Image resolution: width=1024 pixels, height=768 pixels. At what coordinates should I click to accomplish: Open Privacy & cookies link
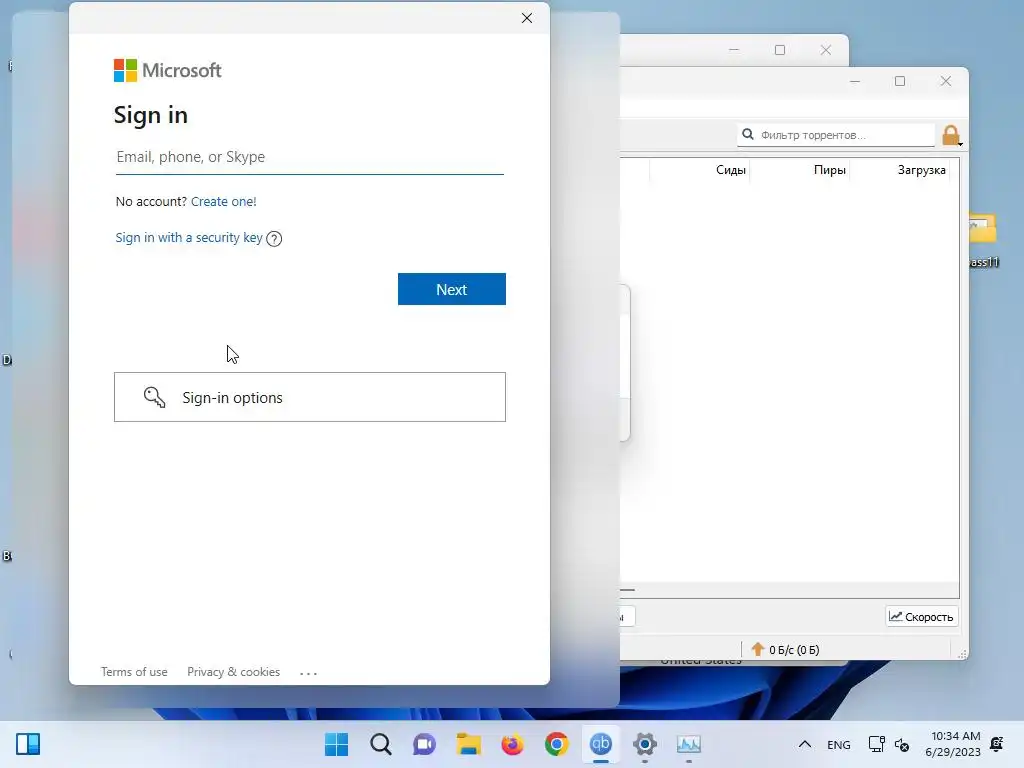(x=233, y=672)
